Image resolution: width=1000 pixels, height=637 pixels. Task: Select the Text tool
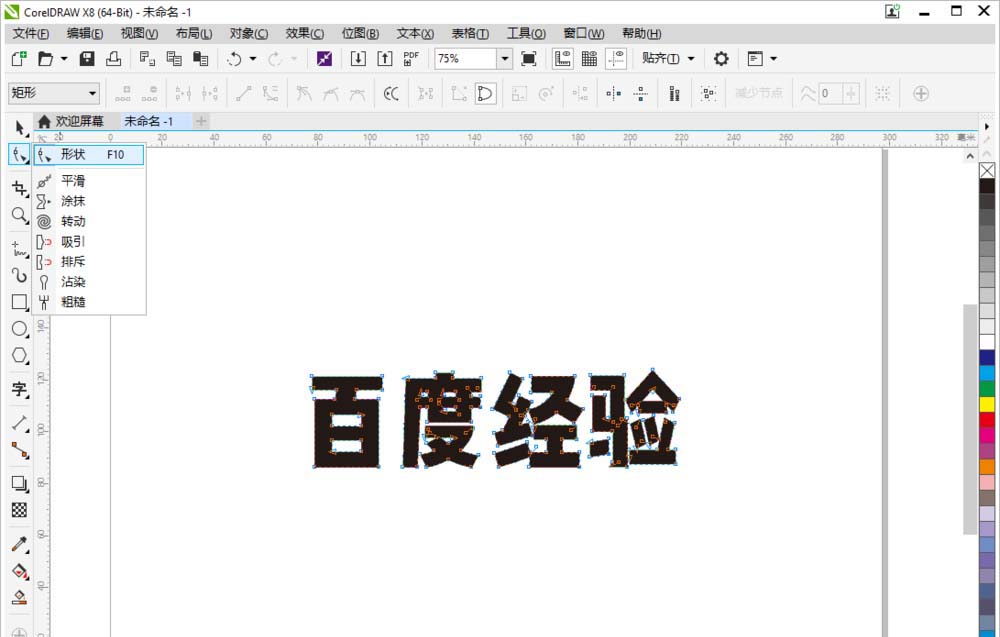[19, 390]
